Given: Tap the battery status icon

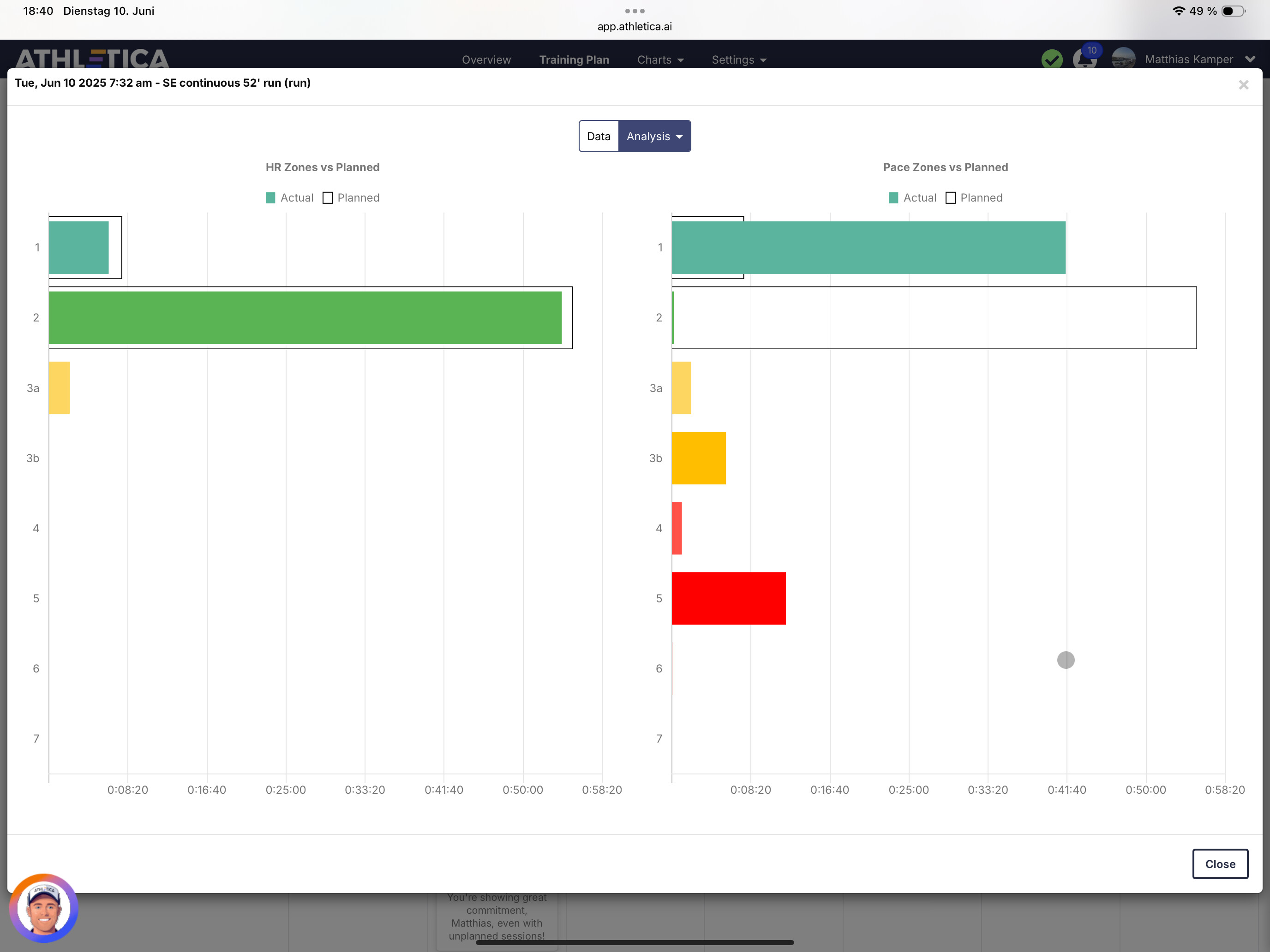Looking at the screenshot, I should (1232, 11).
